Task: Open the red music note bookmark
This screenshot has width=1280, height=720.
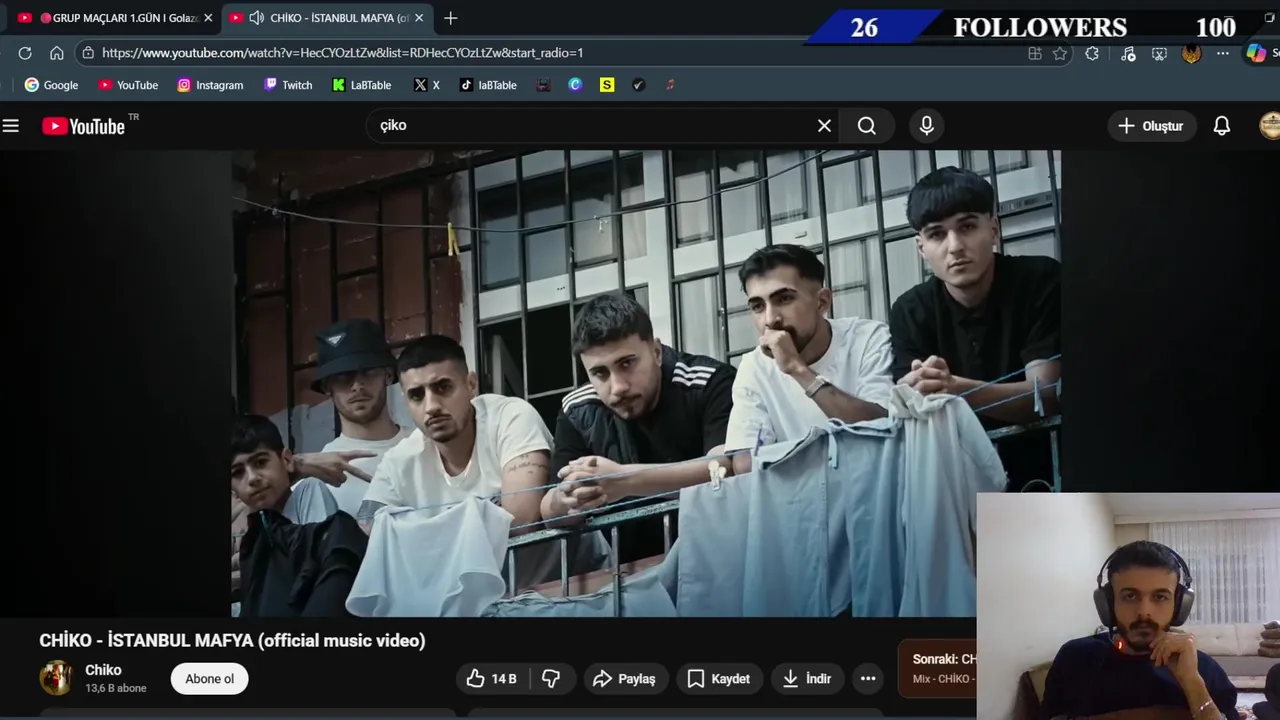Action: (x=670, y=85)
